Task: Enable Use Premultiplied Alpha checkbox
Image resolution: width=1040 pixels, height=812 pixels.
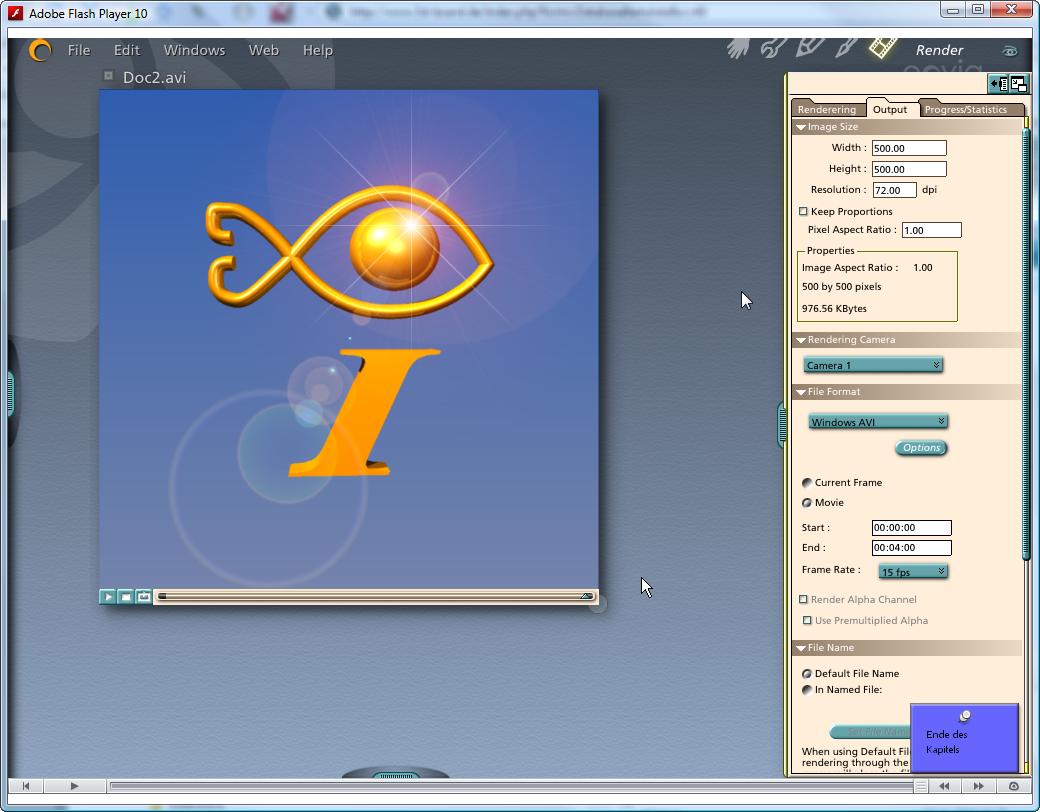Action: [807, 620]
